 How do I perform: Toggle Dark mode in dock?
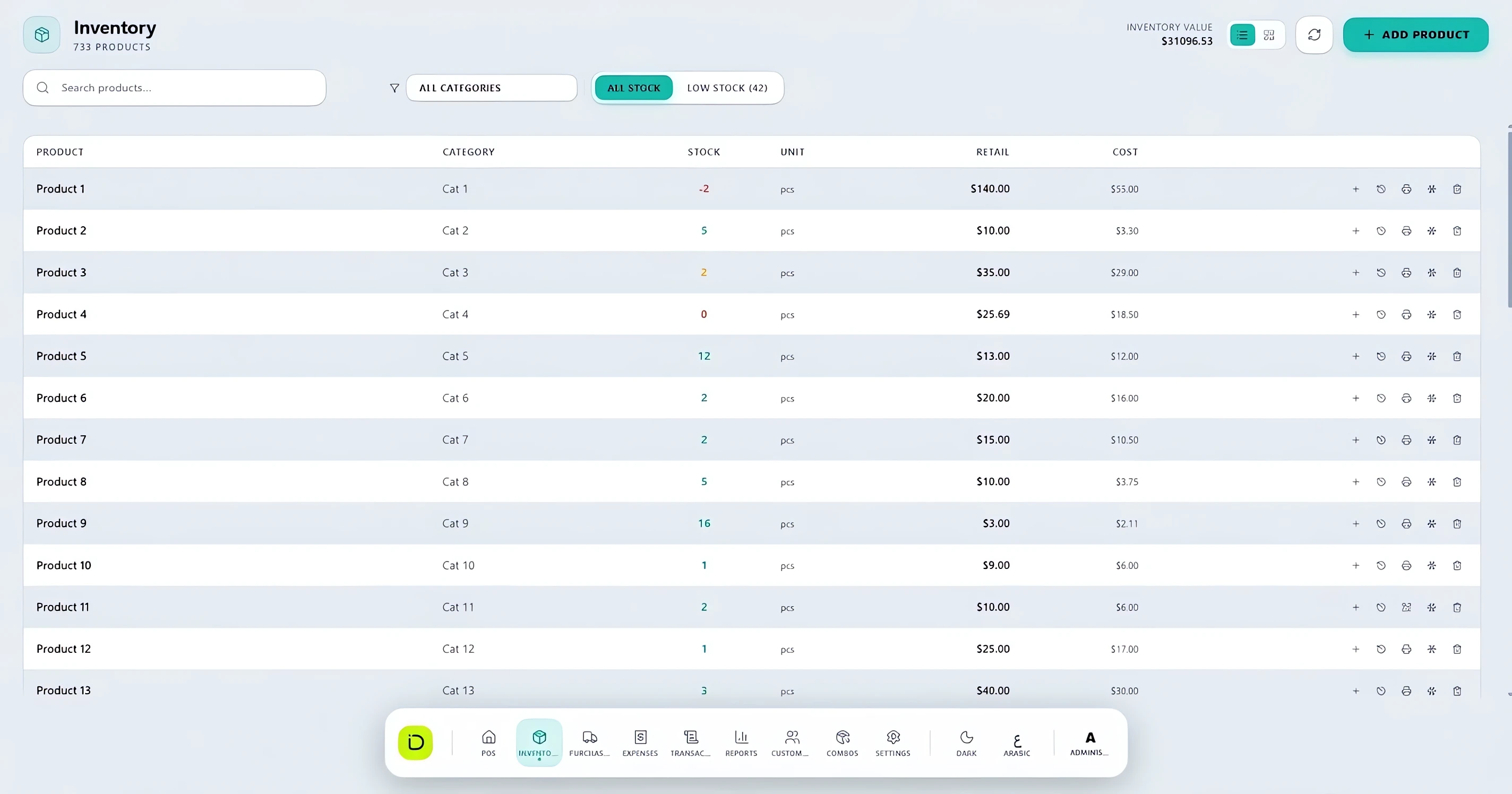(966, 743)
